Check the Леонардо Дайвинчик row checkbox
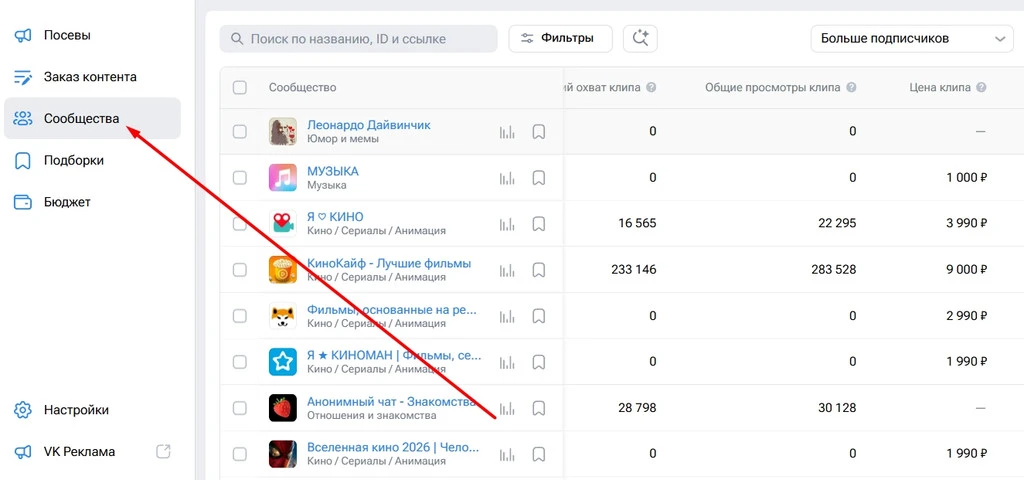The width and height of the screenshot is (1024, 480). point(240,132)
